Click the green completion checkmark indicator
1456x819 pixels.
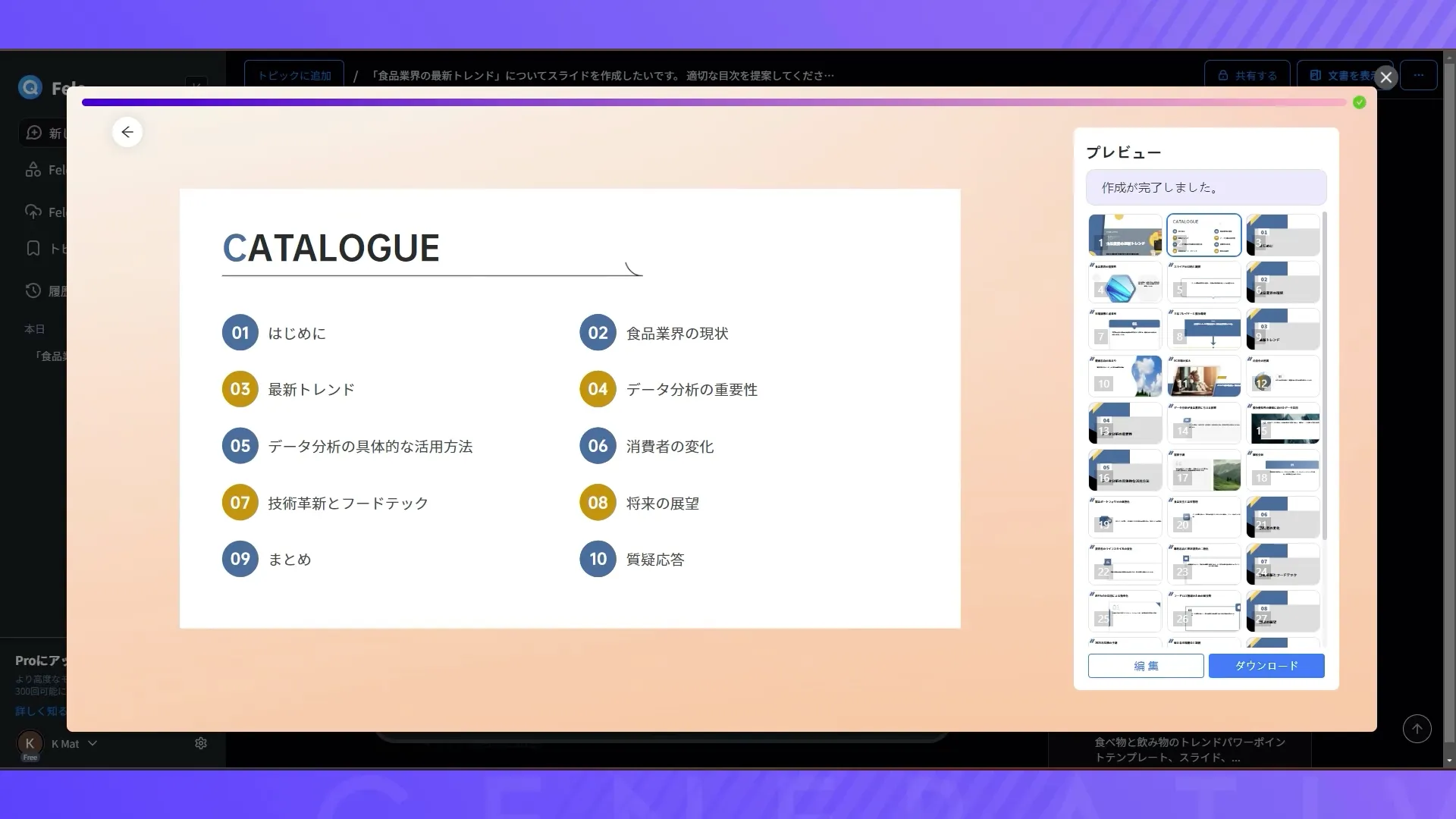click(x=1359, y=103)
